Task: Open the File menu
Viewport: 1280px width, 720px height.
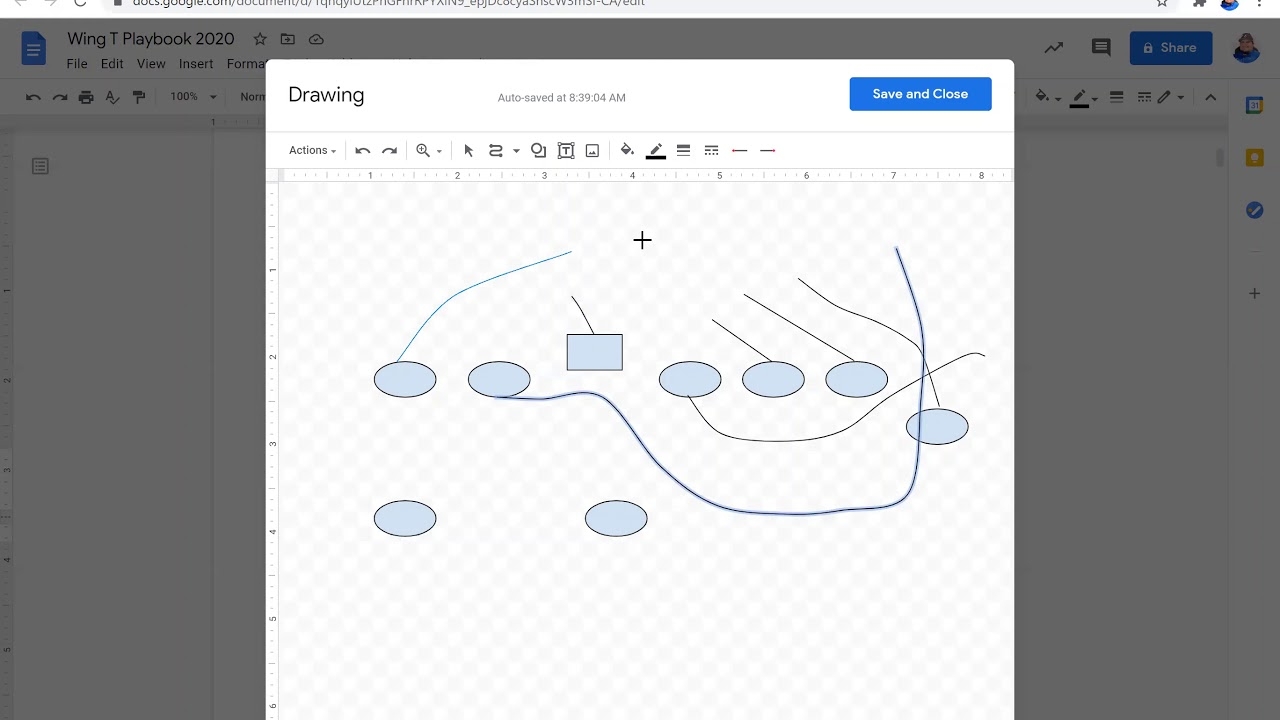Action: click(76, 63)
